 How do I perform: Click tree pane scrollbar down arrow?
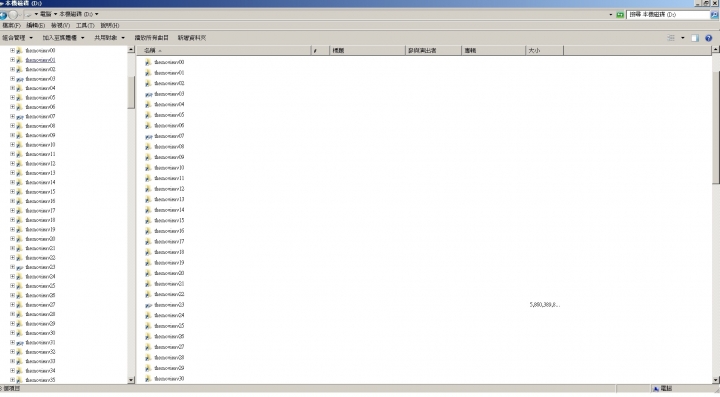[x=131, y=380]
